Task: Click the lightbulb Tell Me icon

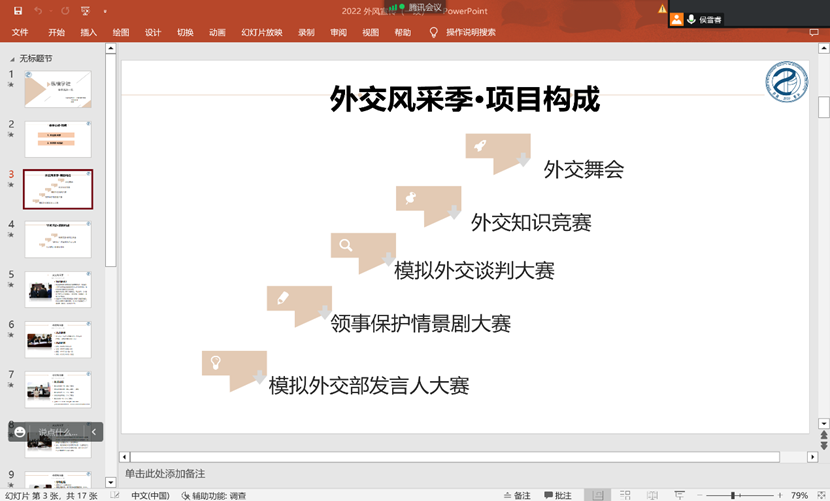Action: click(x=434, y=32)
